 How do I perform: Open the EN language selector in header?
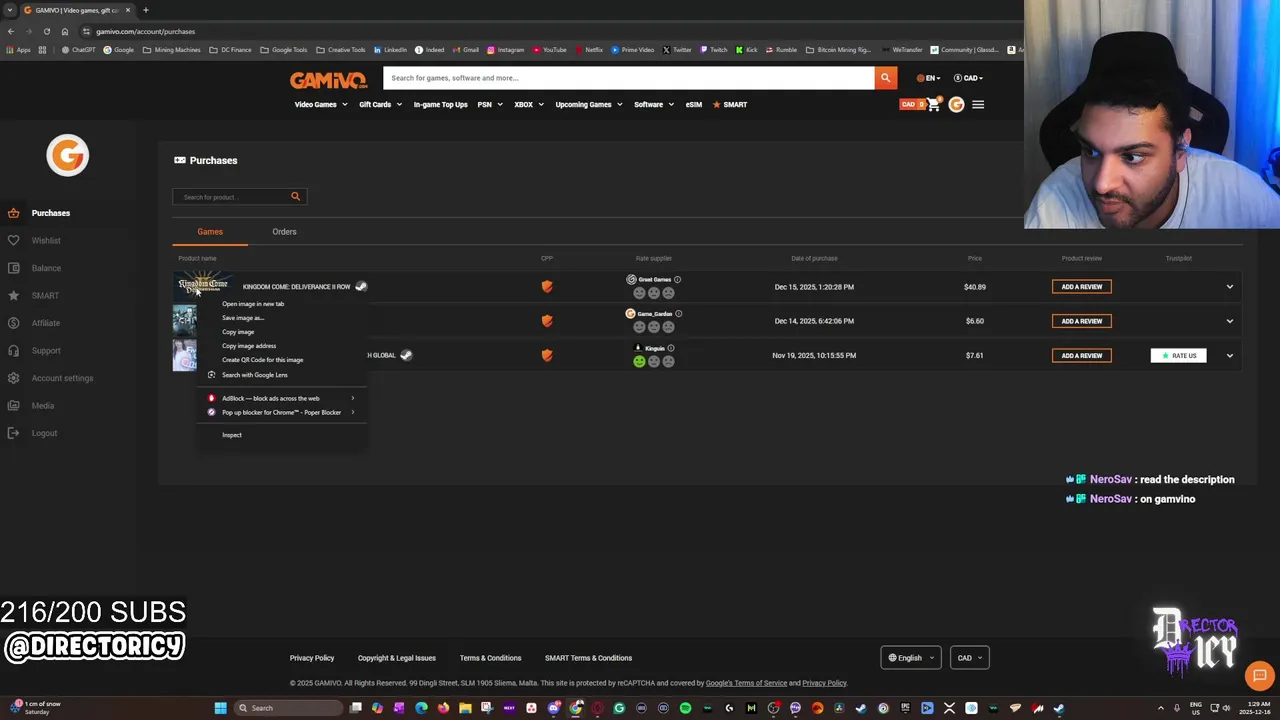(x=928, y=78)
